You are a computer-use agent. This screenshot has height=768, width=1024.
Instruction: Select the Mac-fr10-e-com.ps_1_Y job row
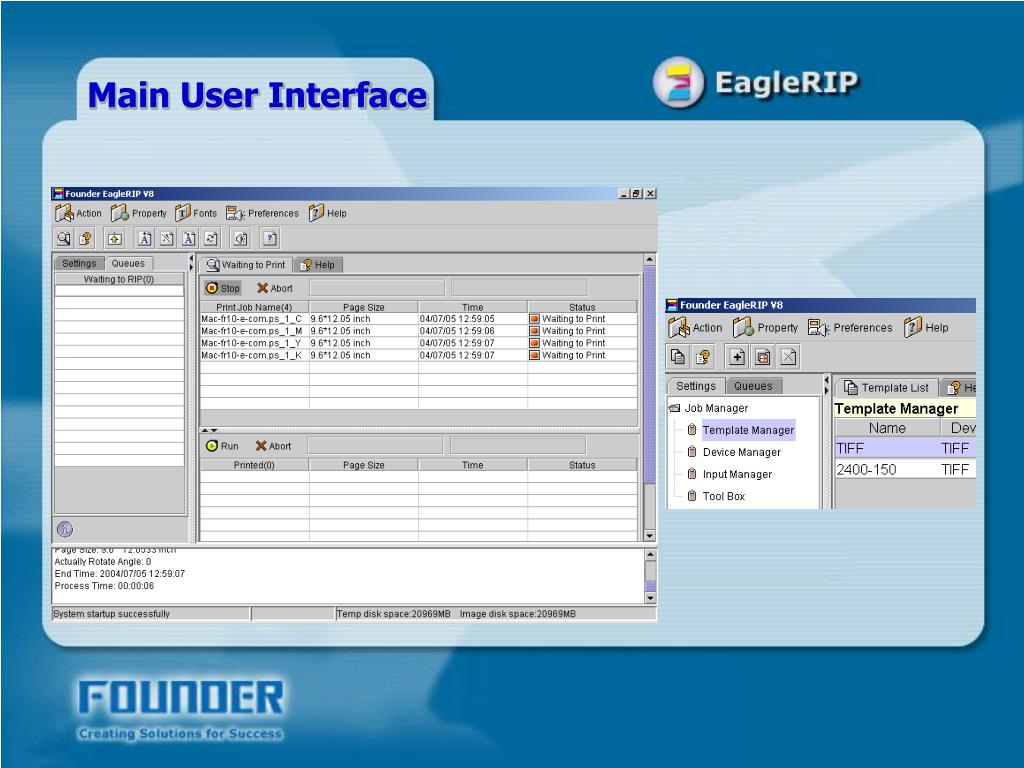(x=419, y=343)
